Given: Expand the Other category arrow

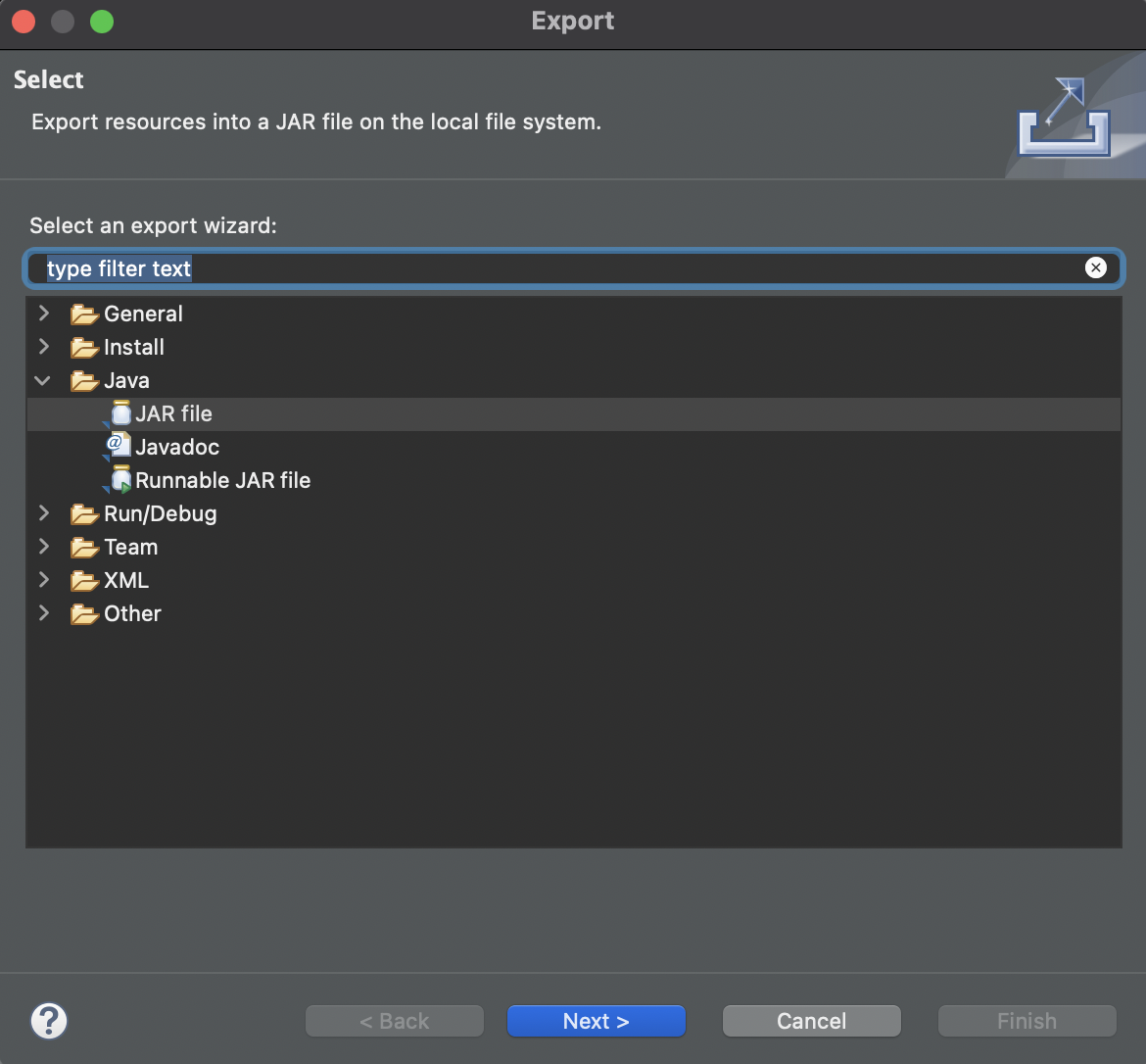Looking at the screenshot, I should (43, 613).
